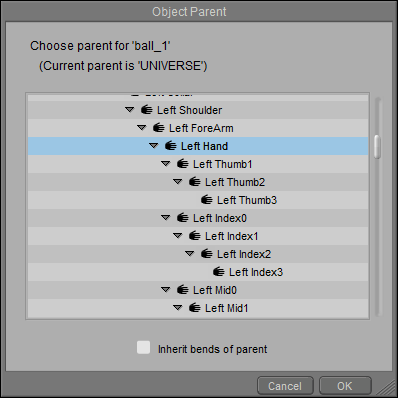
Task: Select the icon beside Left Index3
Action: pyautogui.click(x=219, y=272)
